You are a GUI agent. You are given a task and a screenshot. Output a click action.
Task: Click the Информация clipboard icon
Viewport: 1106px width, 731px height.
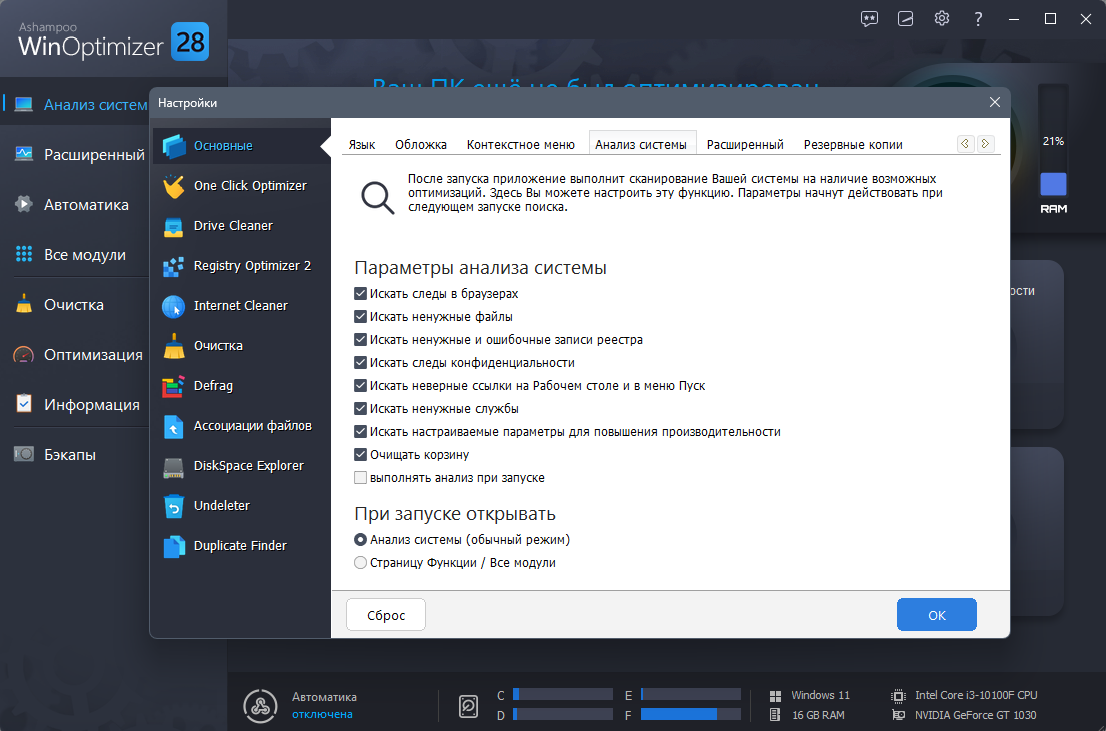pyautogui.click(x=23, y=404)
